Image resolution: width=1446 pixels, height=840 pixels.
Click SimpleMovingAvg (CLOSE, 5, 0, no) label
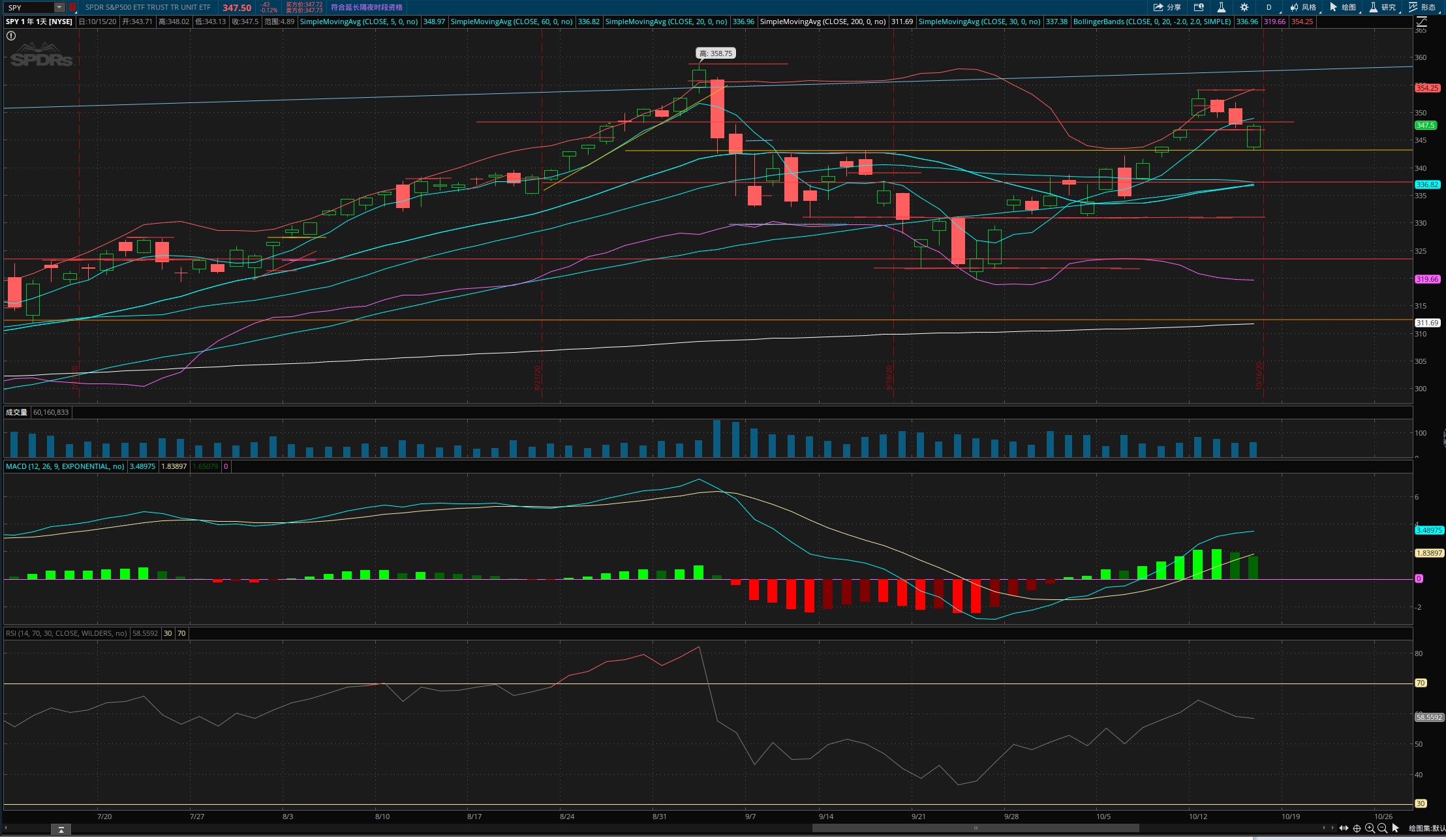click(359, 22)
